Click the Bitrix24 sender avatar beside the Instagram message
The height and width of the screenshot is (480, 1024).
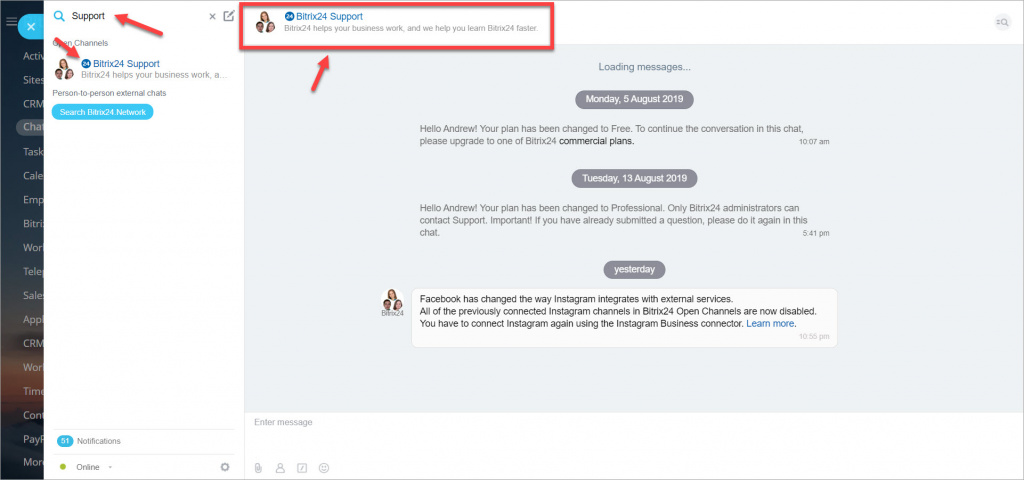pyautogui.click(x=392, y=300)
